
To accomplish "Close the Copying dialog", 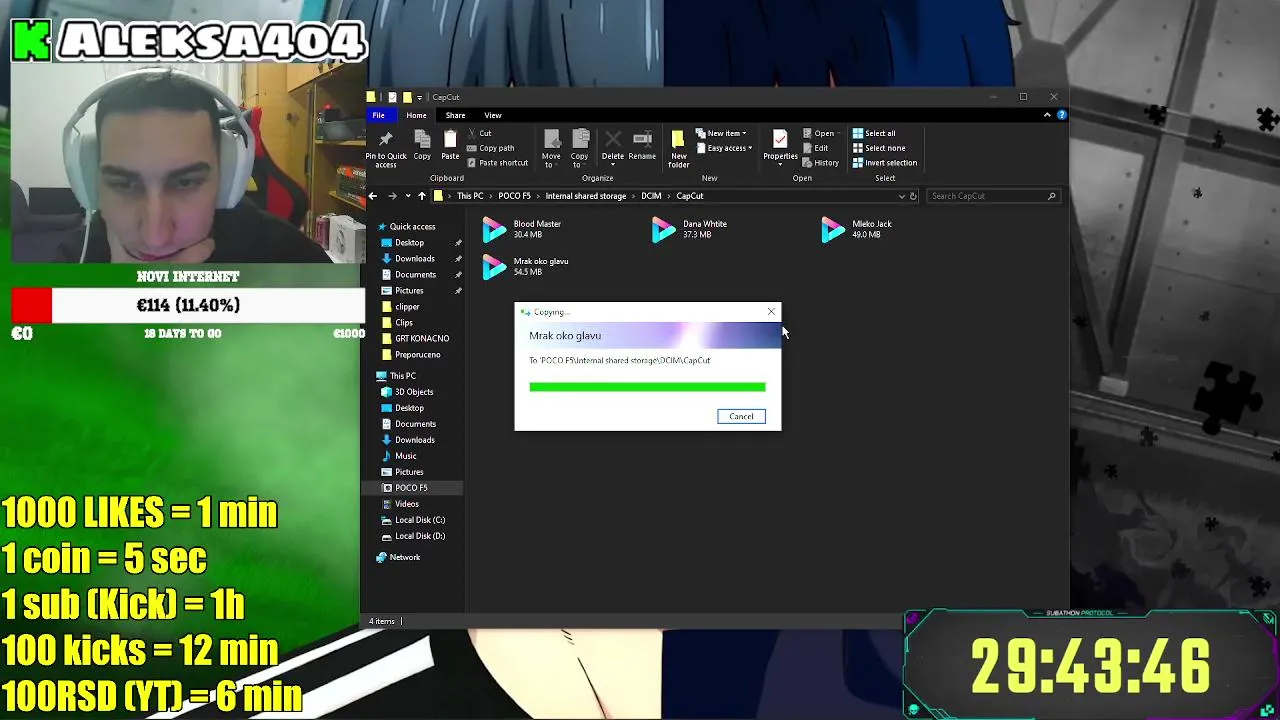I will (771, 312).
